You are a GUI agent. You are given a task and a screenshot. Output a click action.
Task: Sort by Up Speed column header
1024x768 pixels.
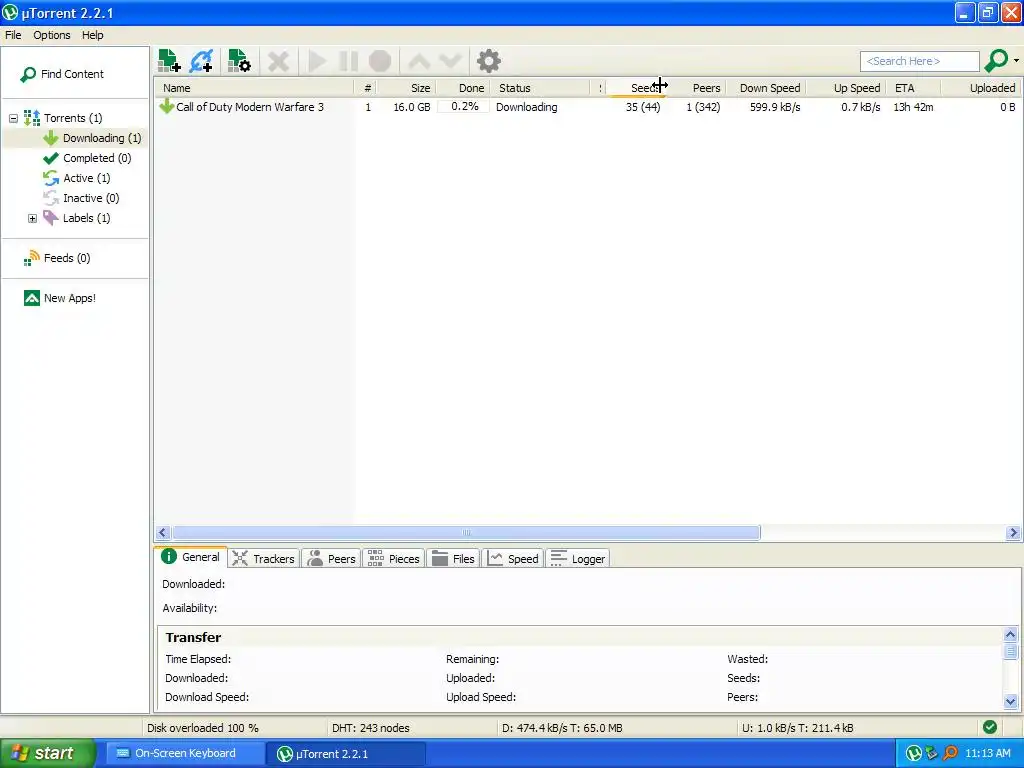point(845,88)
